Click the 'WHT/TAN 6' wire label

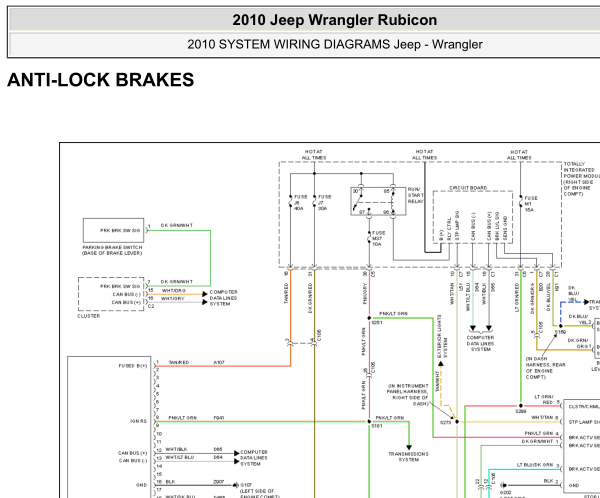(545, 418)
